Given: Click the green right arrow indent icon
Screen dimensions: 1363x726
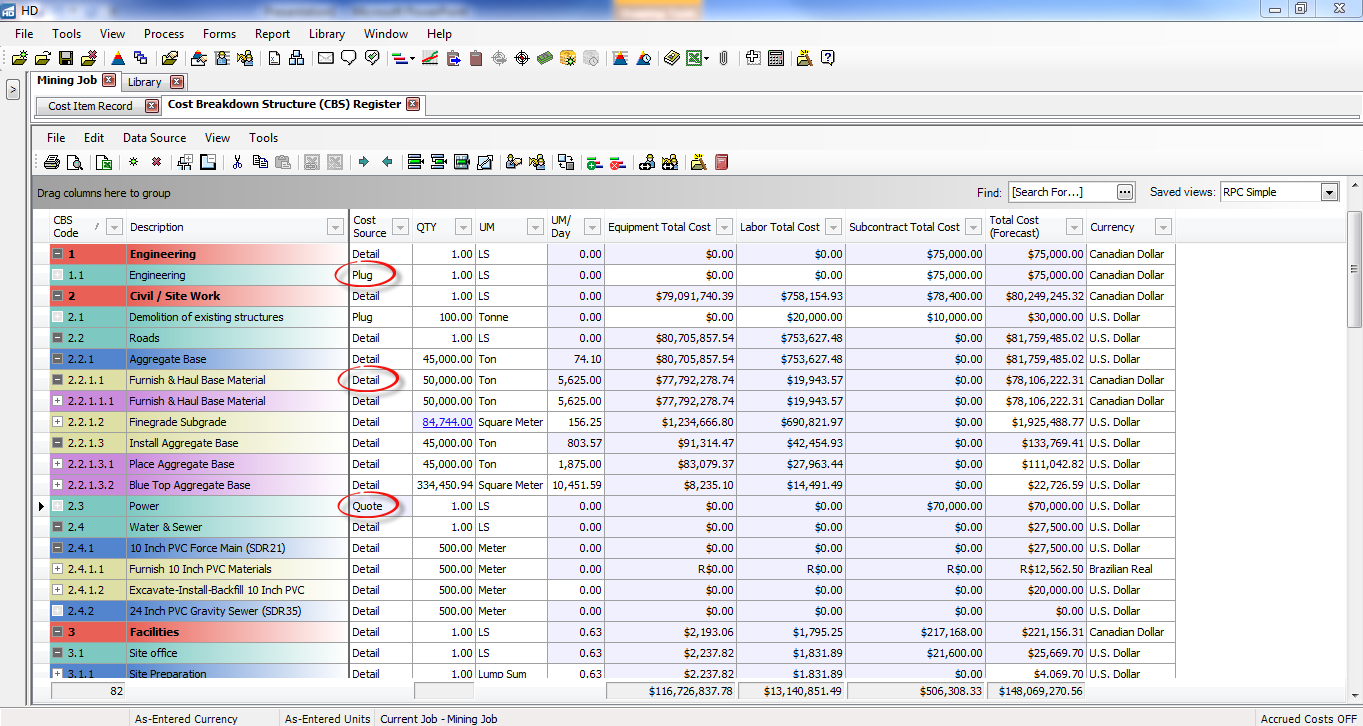Looking at the screenshot, I should (x=363, y=162).
